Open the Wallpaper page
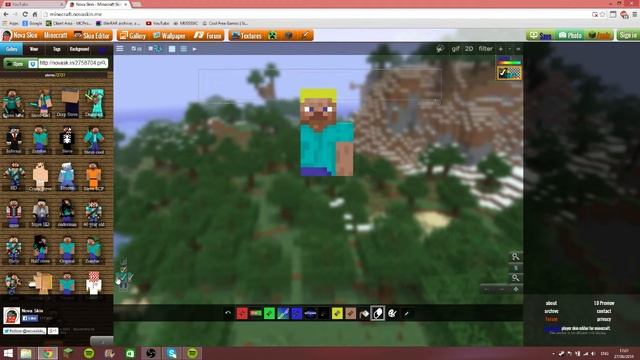This screenshot has height=360, width=640. (169, 36)
